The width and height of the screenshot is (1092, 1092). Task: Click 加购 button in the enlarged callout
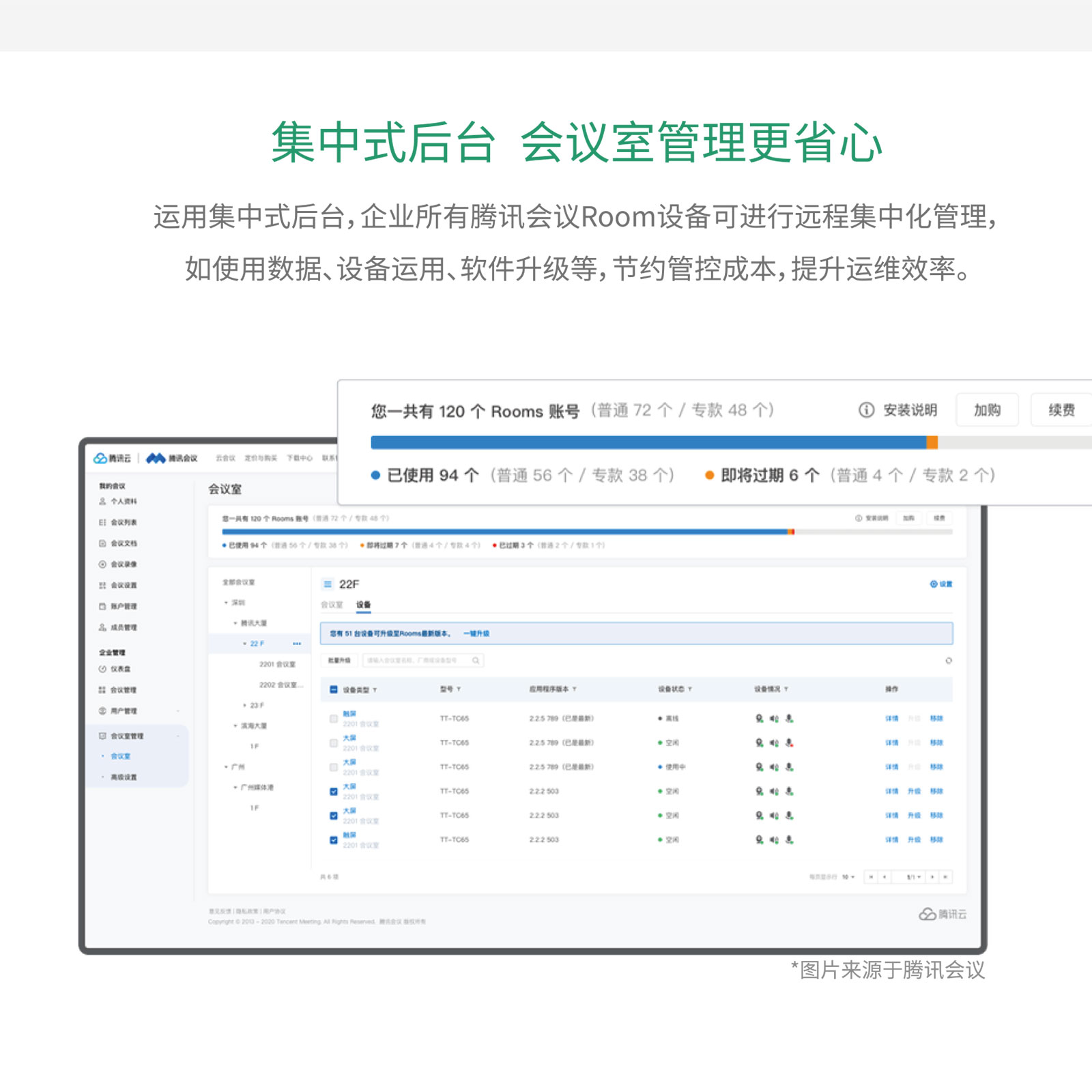[987, 410]
